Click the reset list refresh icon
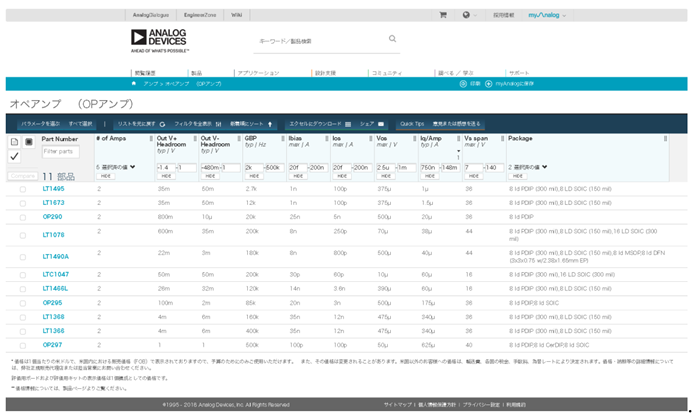The width and height of the screenshot is (696, 417). [162, 124]
